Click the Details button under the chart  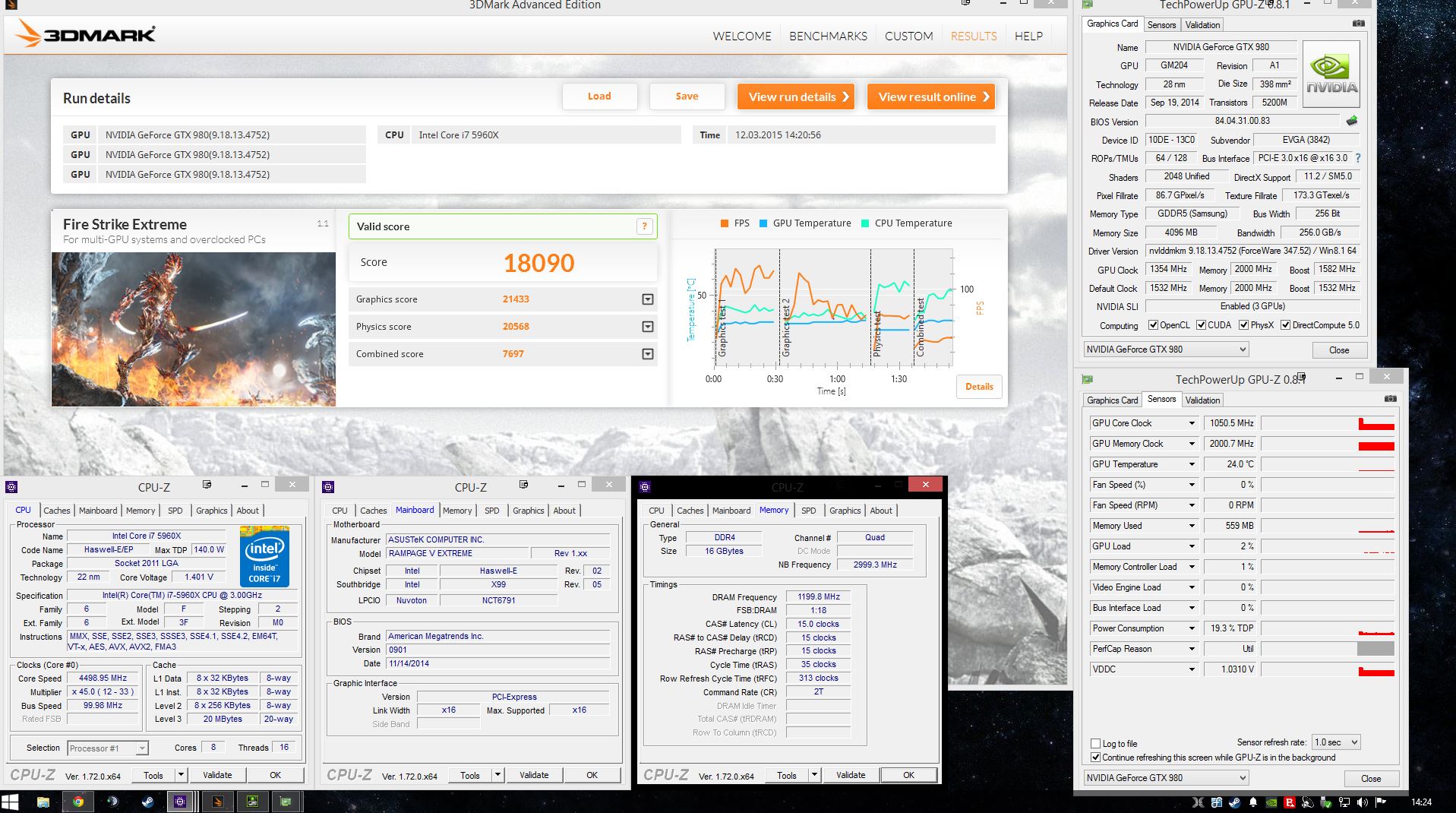point(979,387)
